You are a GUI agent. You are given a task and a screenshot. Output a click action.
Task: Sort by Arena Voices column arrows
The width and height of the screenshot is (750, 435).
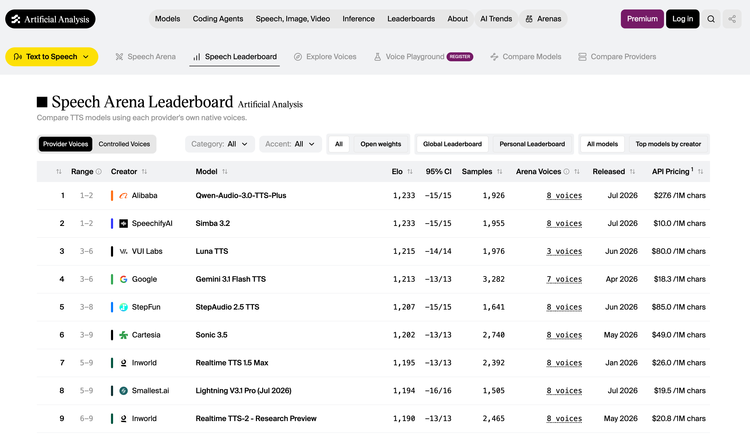(577, 171)
